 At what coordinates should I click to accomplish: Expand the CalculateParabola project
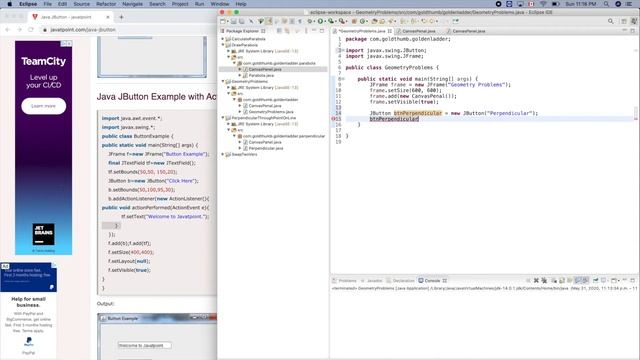tap(223, 39)
